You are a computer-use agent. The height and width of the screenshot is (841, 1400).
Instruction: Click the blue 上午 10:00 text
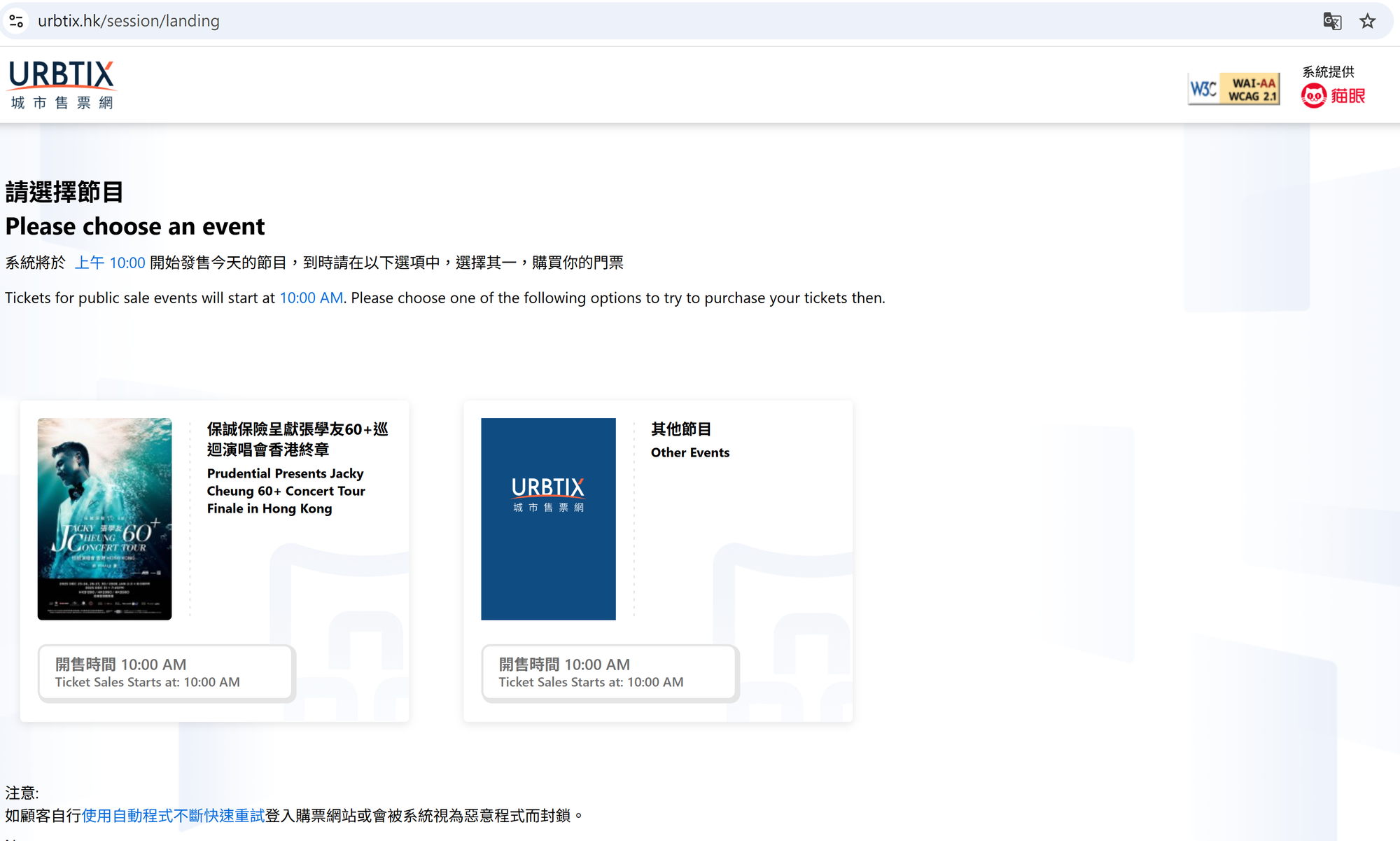pos(110,263)
